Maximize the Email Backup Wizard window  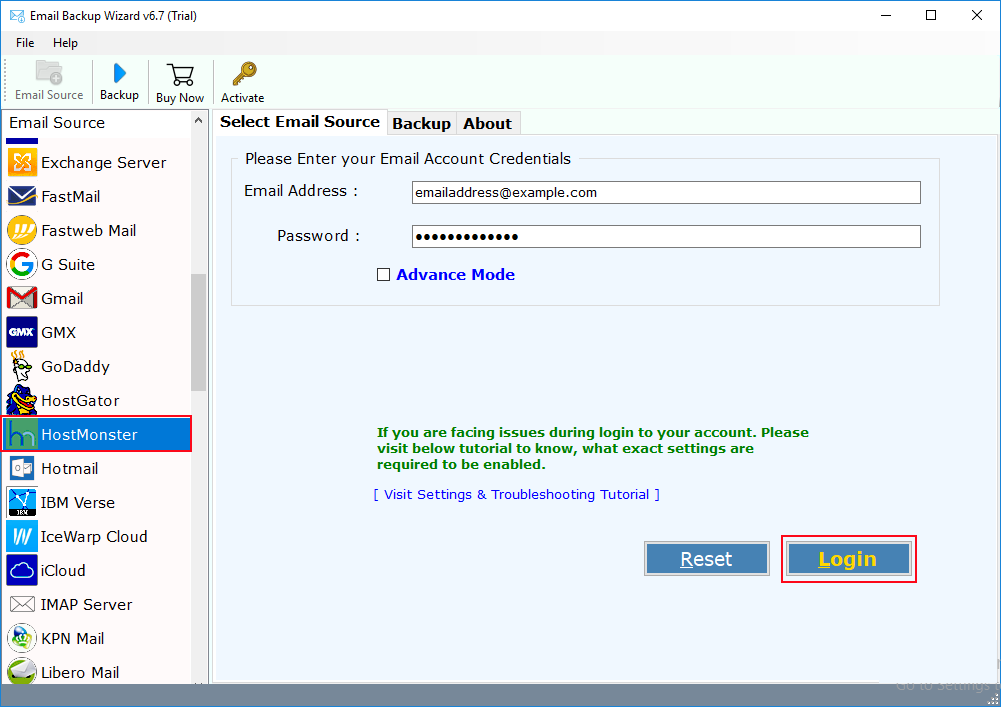point(931,15)
